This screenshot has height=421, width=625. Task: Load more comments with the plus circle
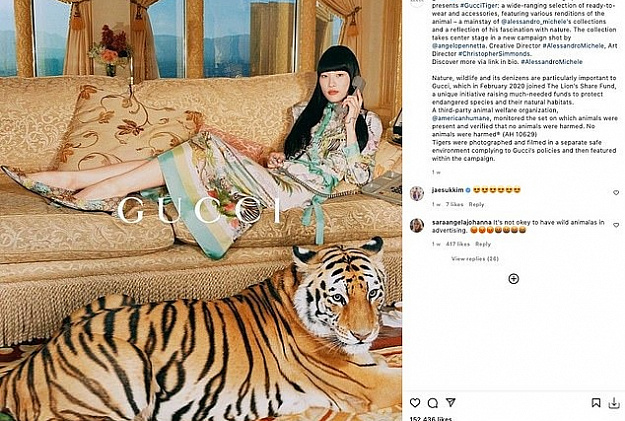(x=514, y=279)
